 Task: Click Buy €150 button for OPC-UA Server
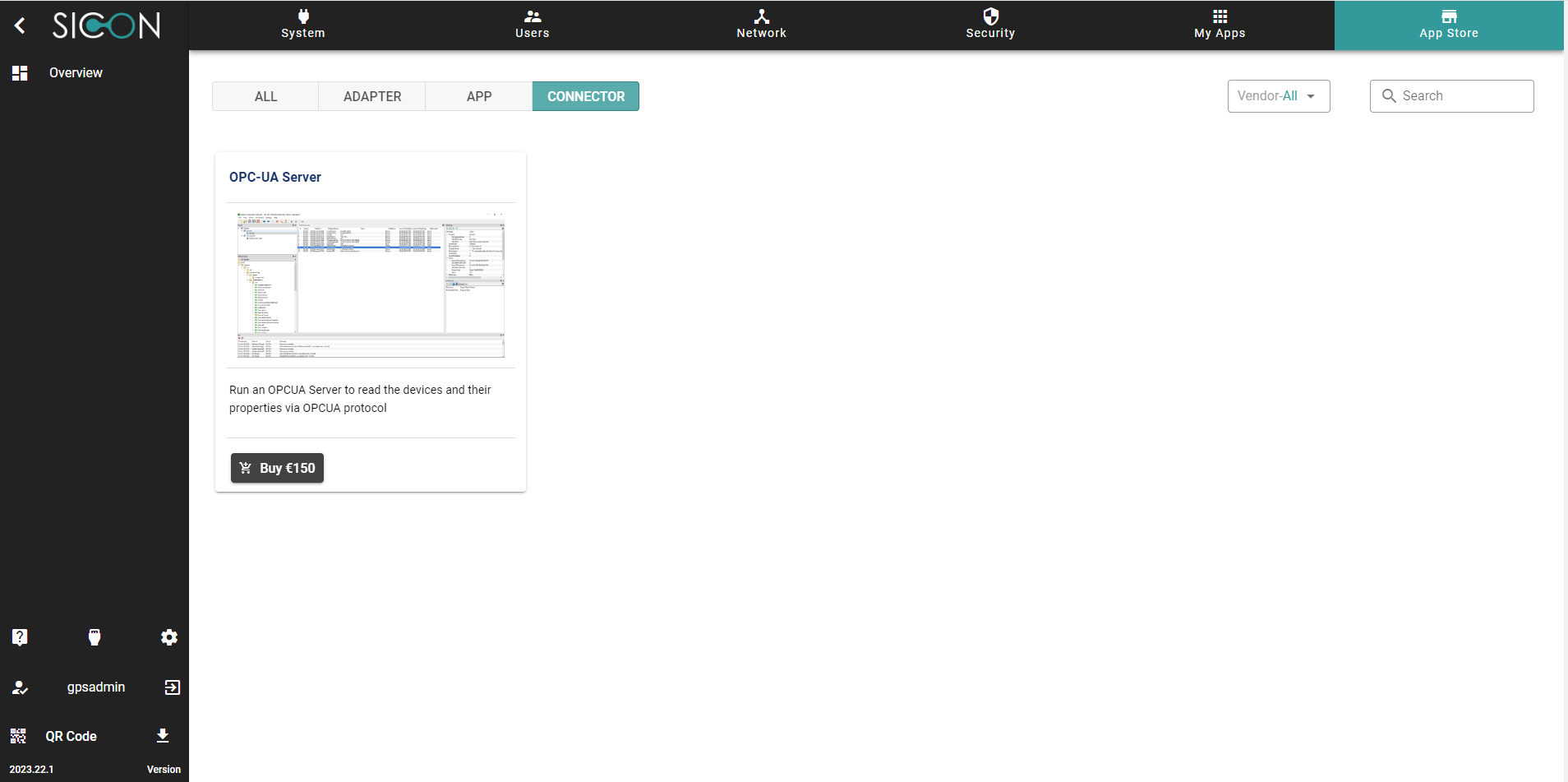pos(277,468)
